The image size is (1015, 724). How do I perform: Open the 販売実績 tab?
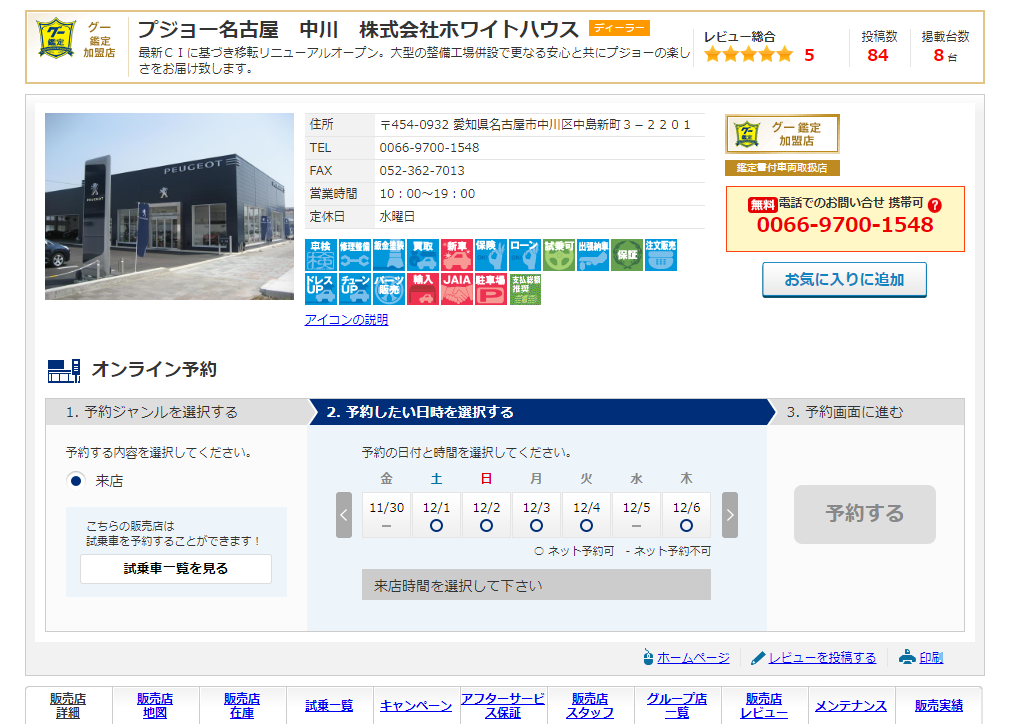pyautogui.click(x=939, y=705)
